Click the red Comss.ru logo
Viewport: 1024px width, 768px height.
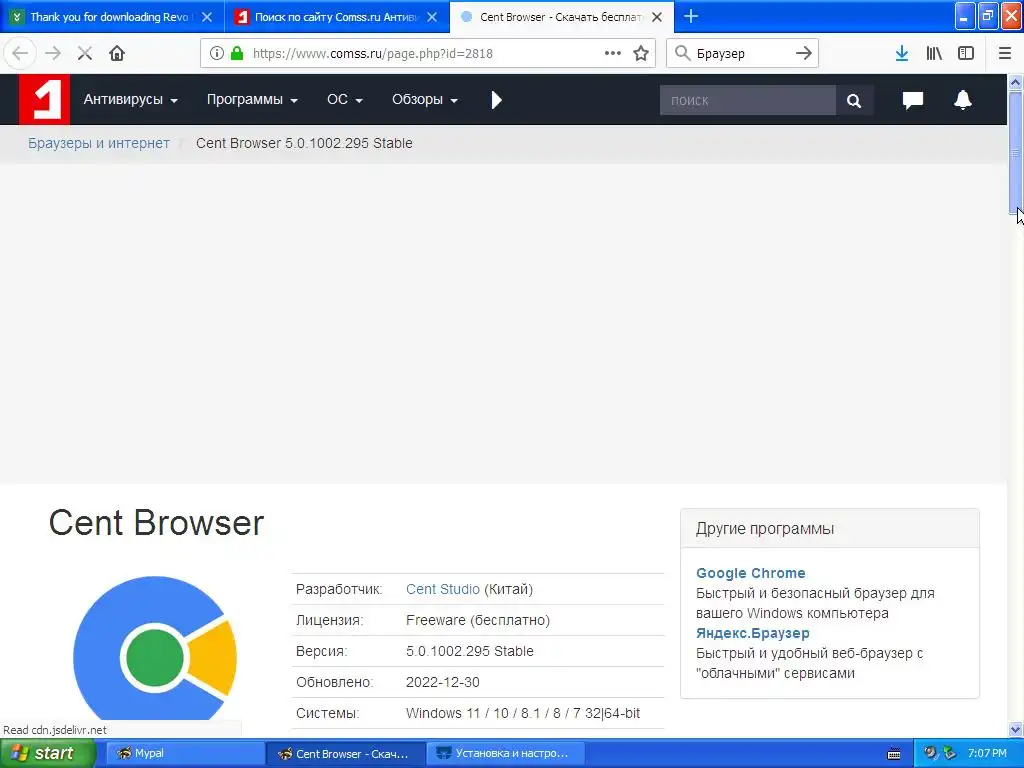tap(44, 99)
